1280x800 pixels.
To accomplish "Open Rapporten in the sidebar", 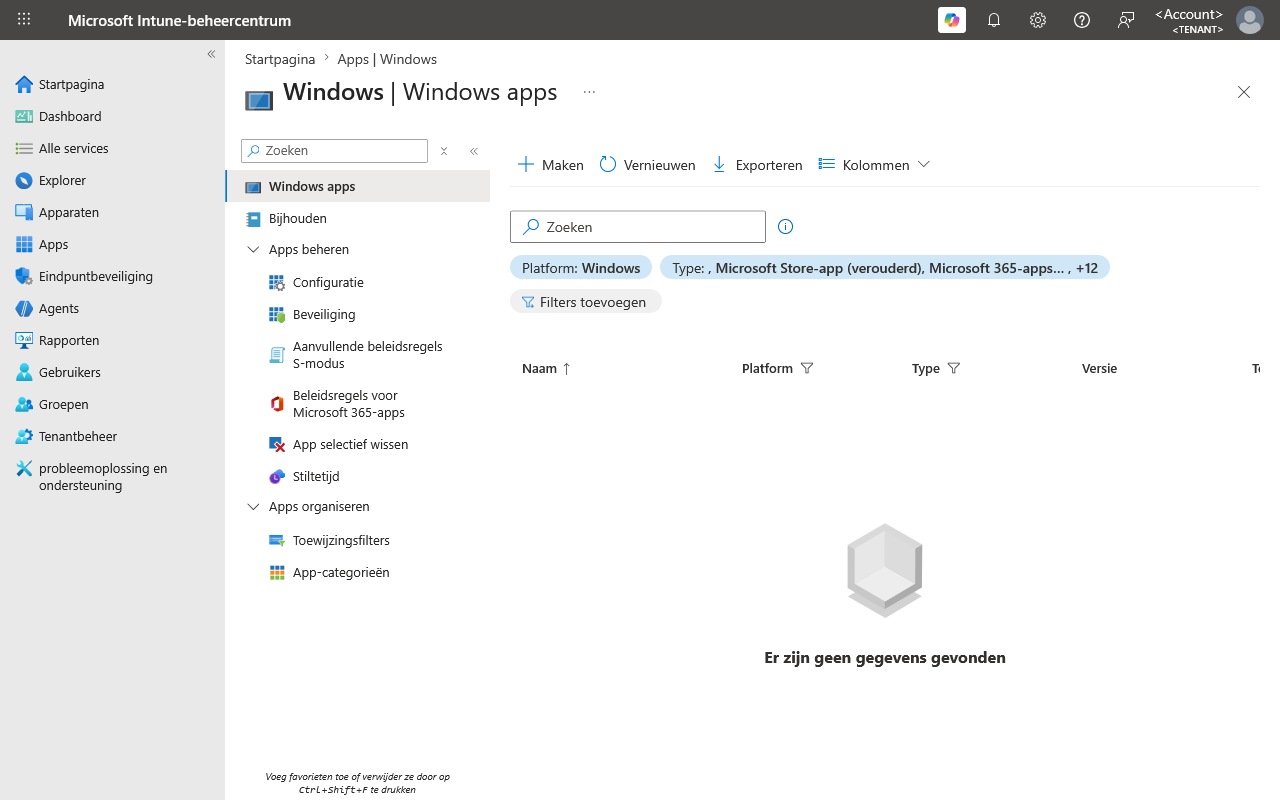I will pyautogui.click(x=112, y=340).
